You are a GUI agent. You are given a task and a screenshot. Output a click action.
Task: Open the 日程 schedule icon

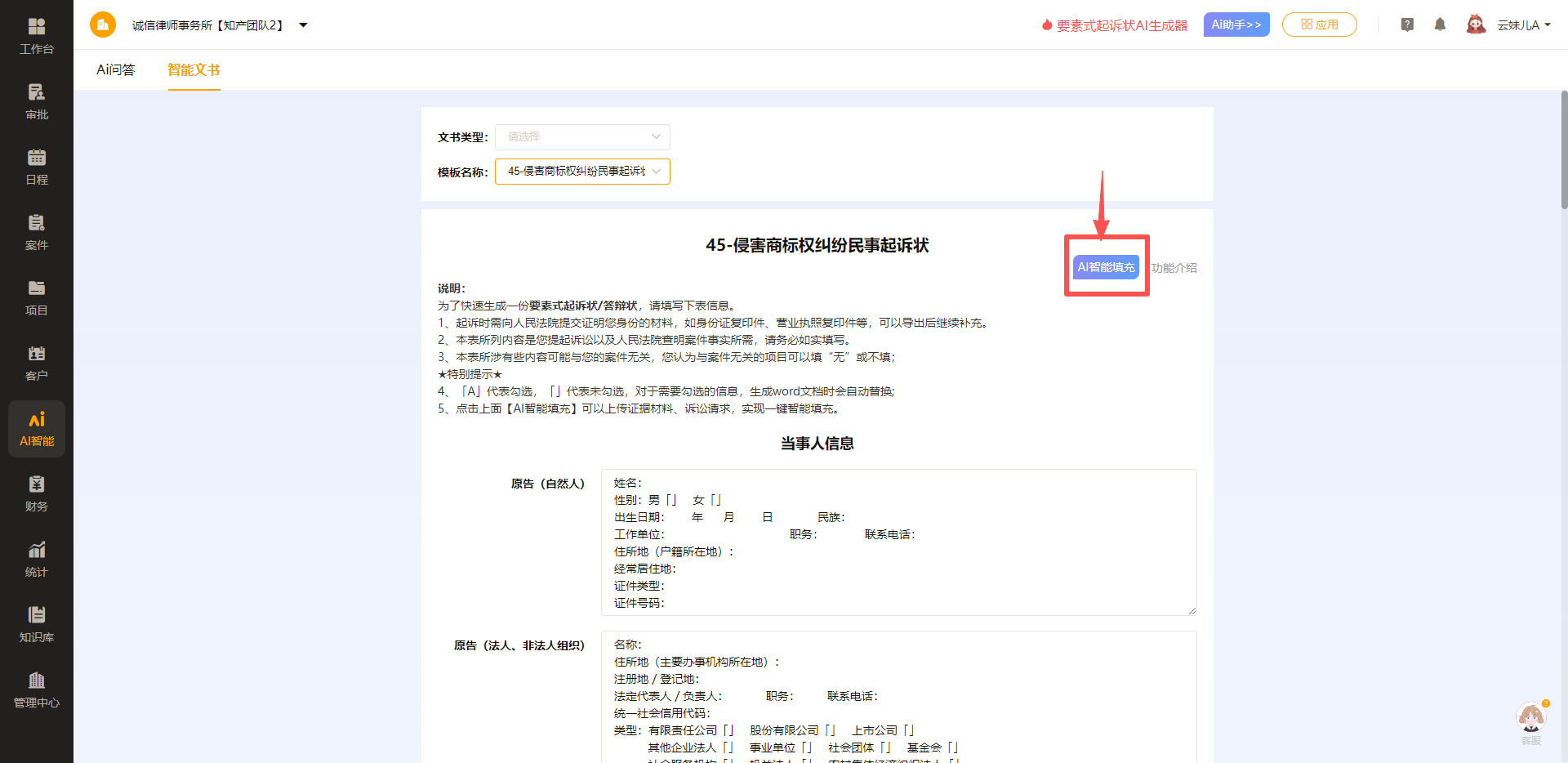(x=36, y=166)
